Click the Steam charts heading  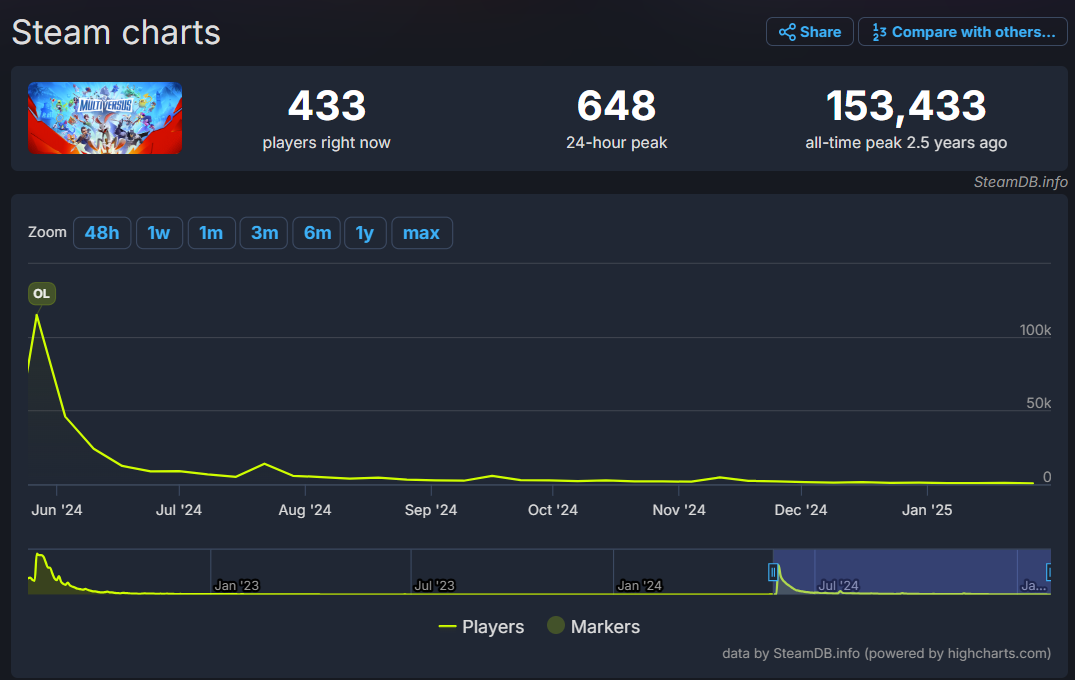[116, 32]
